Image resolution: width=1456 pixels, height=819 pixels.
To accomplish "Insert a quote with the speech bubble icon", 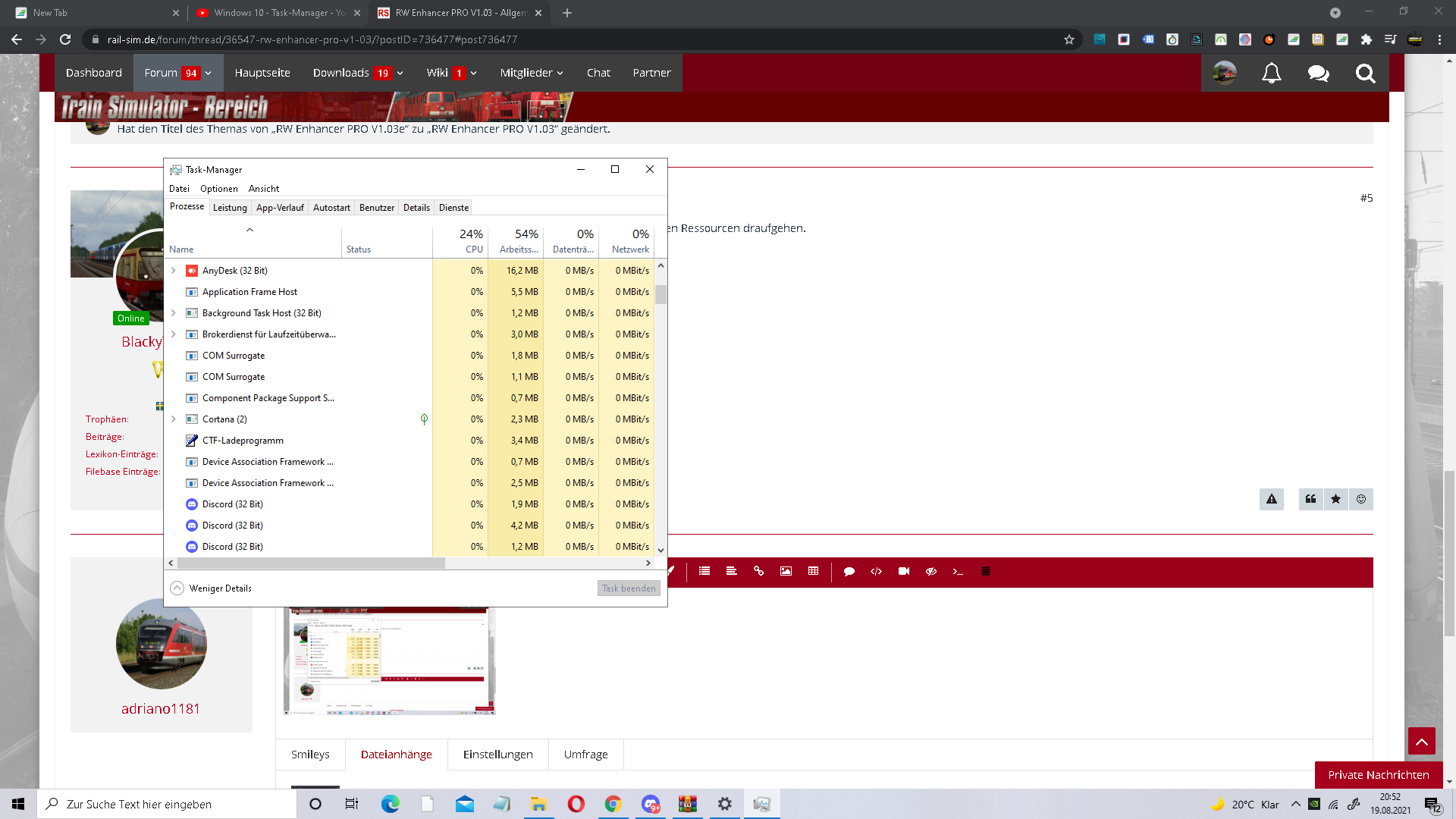I will point(849,571).
